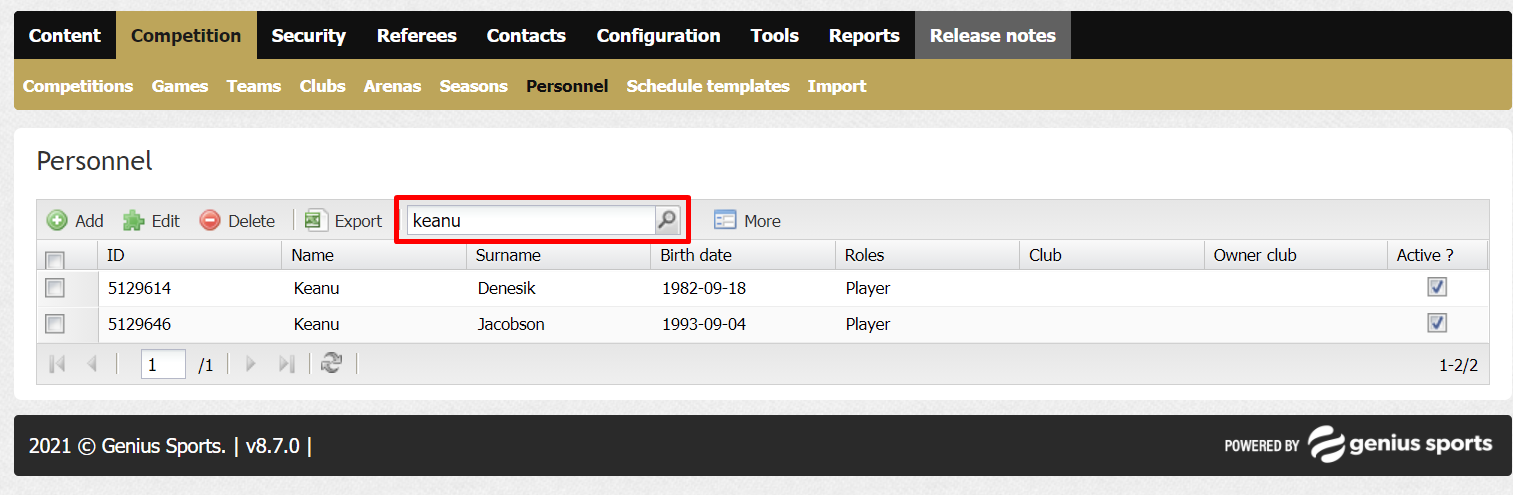Click the page number input box
The width and height of the screenshot is (1513, 495).
tap(163, 365)
